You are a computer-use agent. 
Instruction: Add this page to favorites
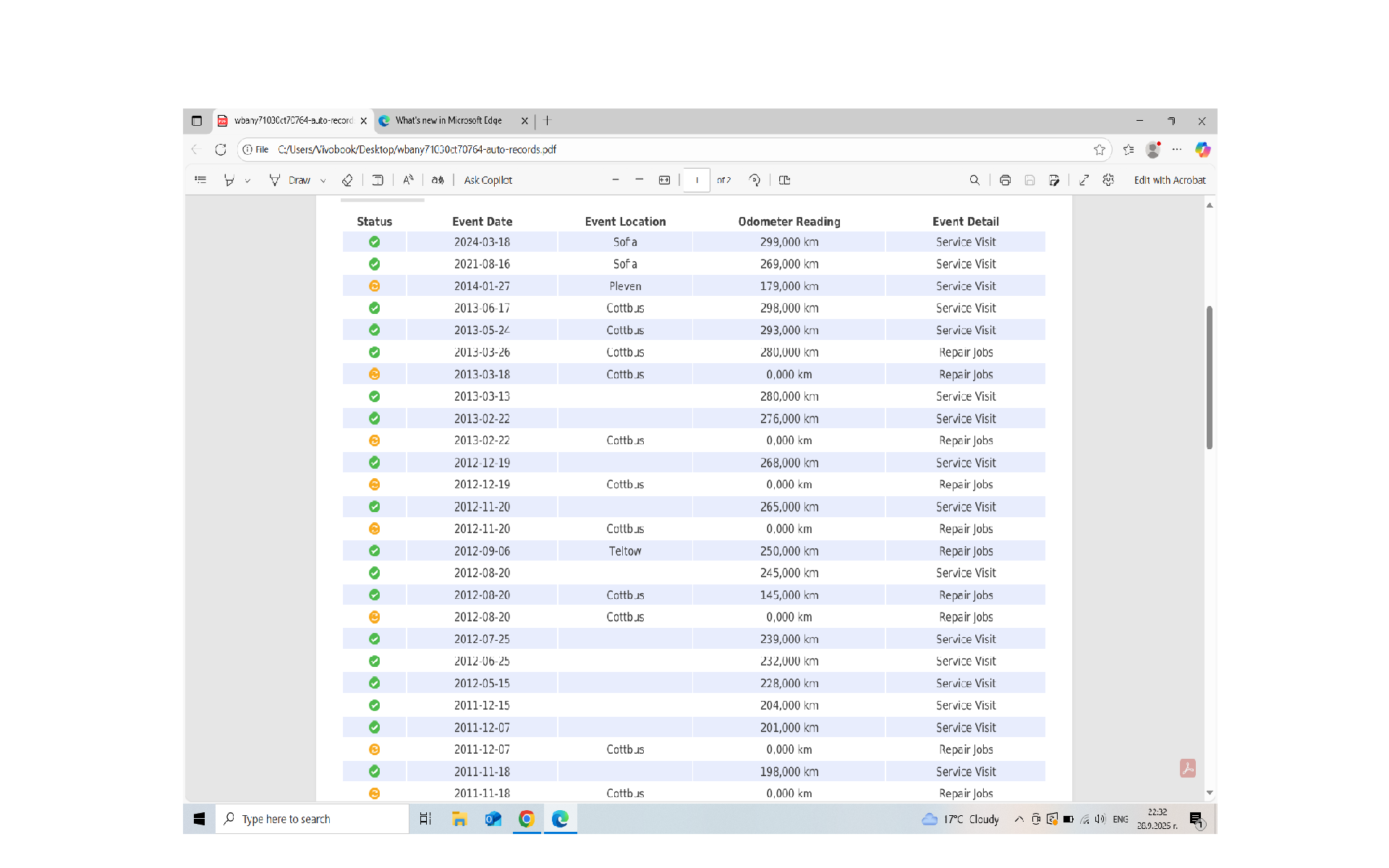pos(1099,150)
